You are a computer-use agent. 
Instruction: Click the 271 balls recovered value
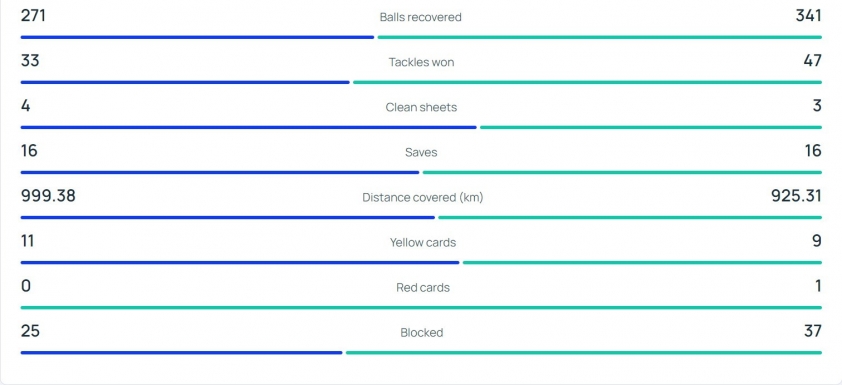coord(33,16)
